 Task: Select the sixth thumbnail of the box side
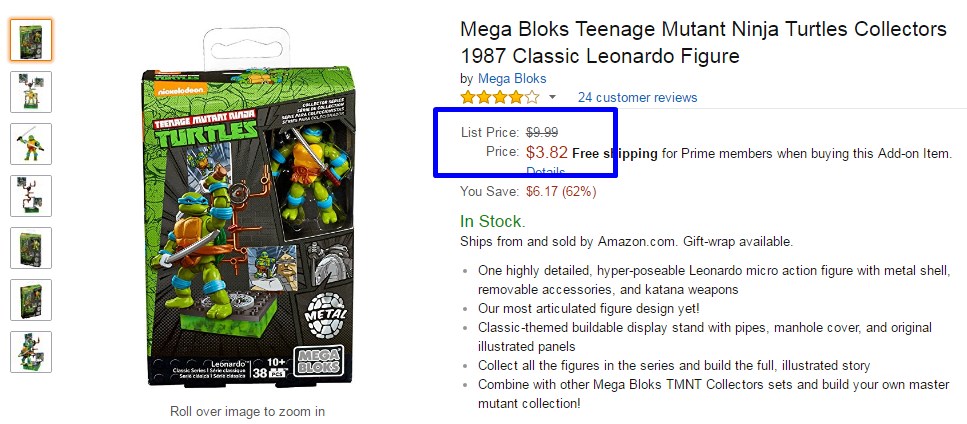point(31,300)
